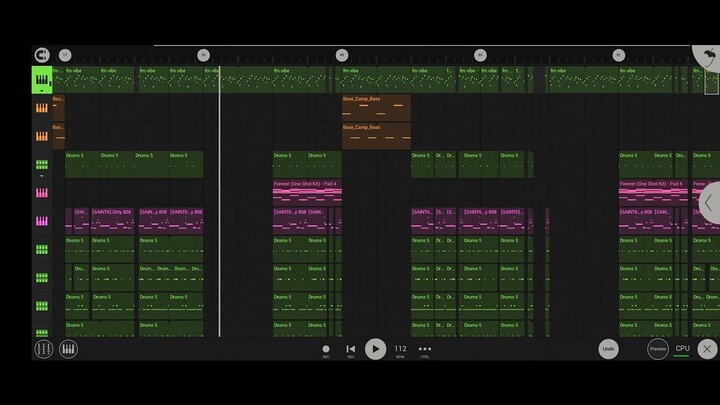
Task: Select the Forever (One Shot Kit) Pad 4 clip near bar 81
Action: (x=653, y=193)
